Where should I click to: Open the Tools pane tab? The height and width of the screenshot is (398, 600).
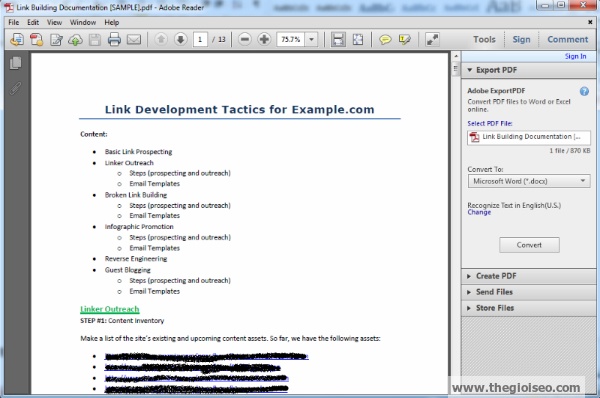[x=484, y=39]
